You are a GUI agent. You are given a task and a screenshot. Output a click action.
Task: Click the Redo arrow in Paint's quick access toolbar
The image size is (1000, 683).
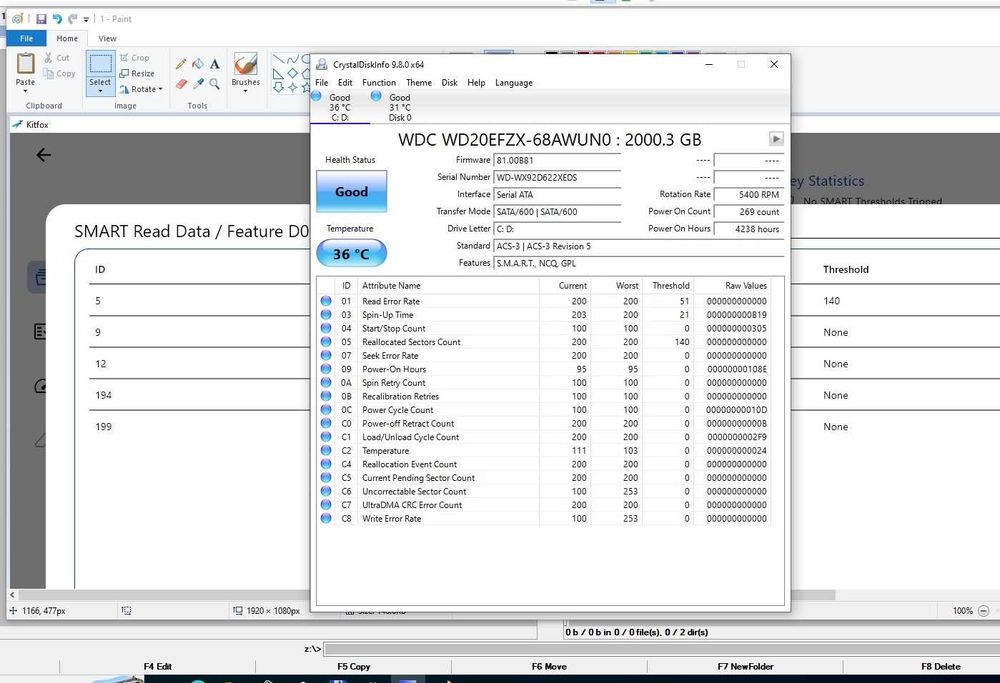(72, 19)
